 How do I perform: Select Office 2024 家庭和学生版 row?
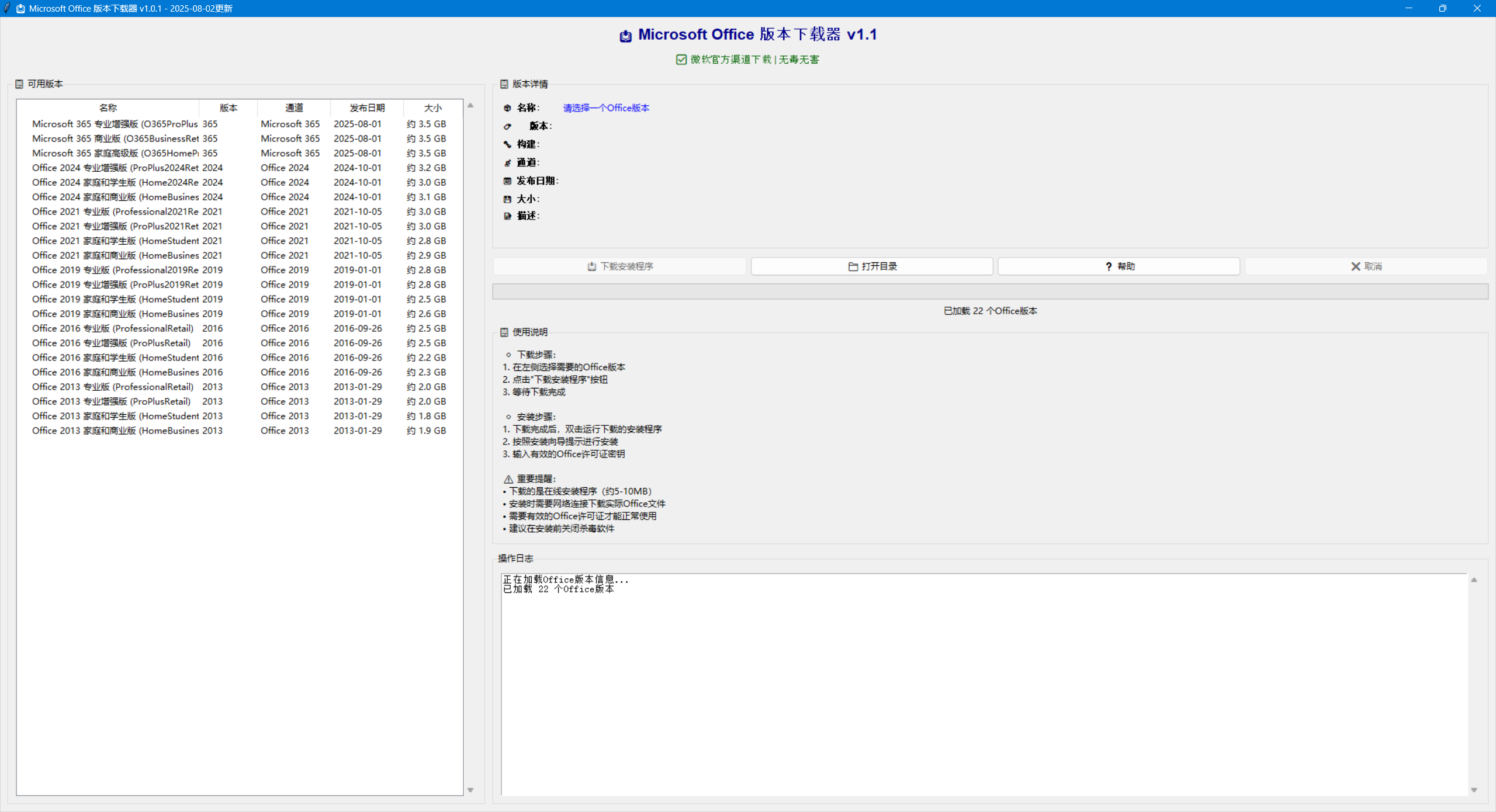pyautogui.click(x=240, y=182)
